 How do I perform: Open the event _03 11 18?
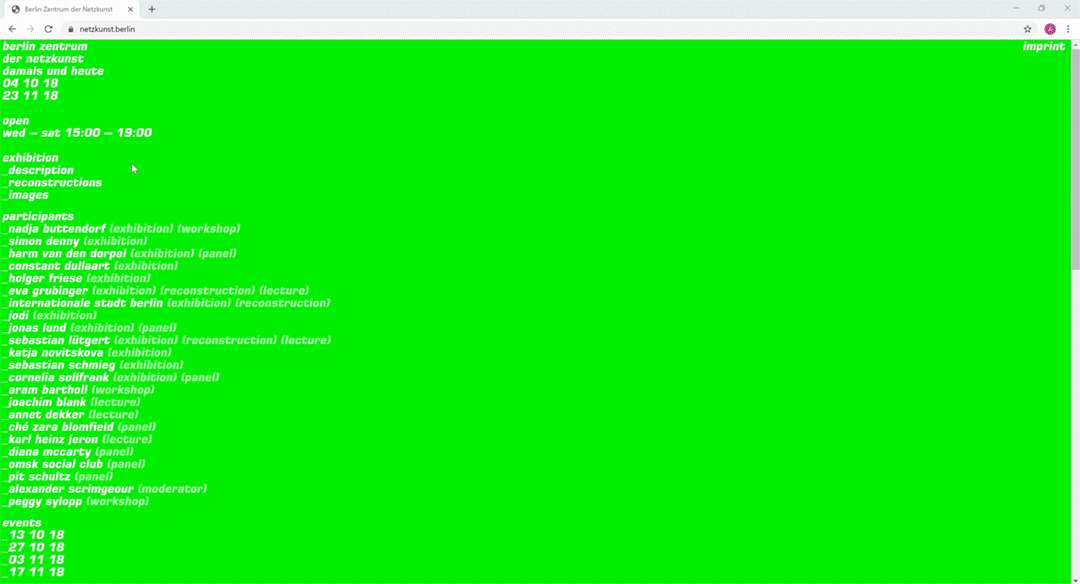[x=34, y=560]
